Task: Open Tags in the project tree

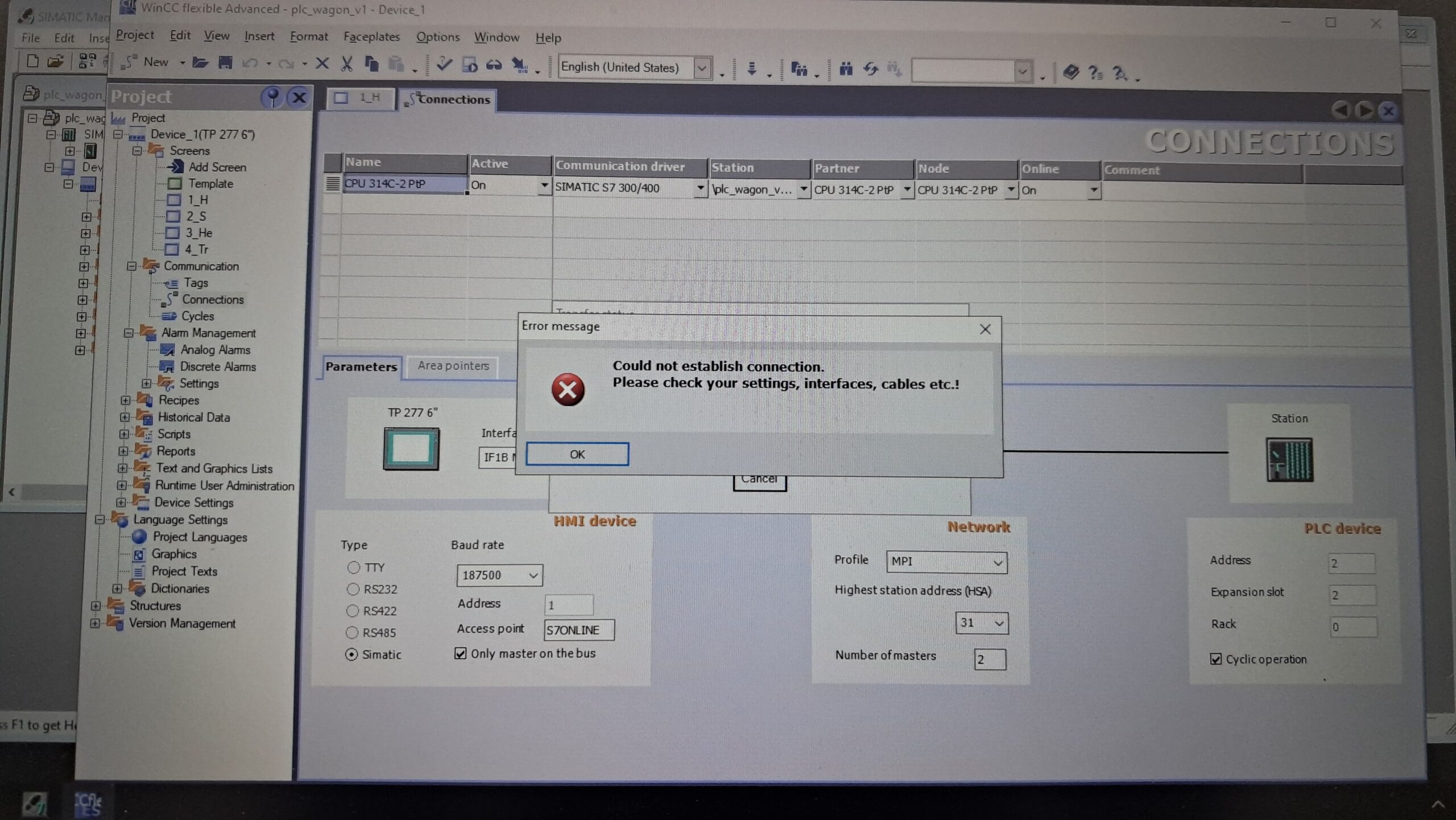Action: (x=196, y=283)
